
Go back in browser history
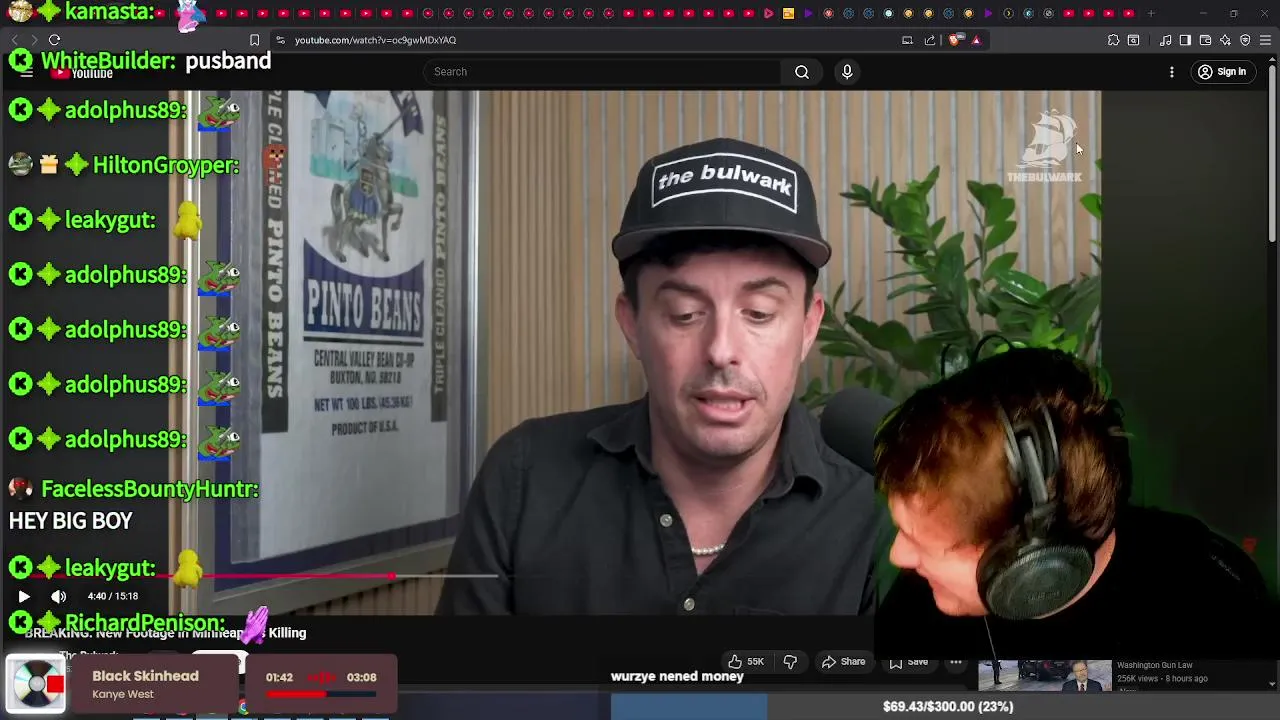click(x=14, y=40)
